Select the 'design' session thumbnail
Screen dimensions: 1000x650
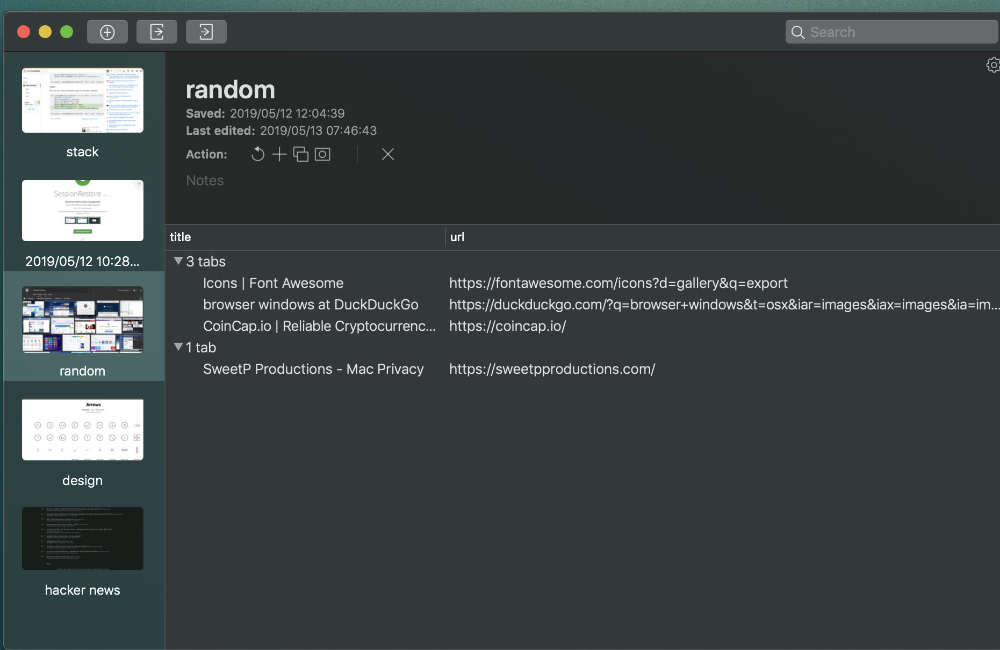tap(82, 430)
